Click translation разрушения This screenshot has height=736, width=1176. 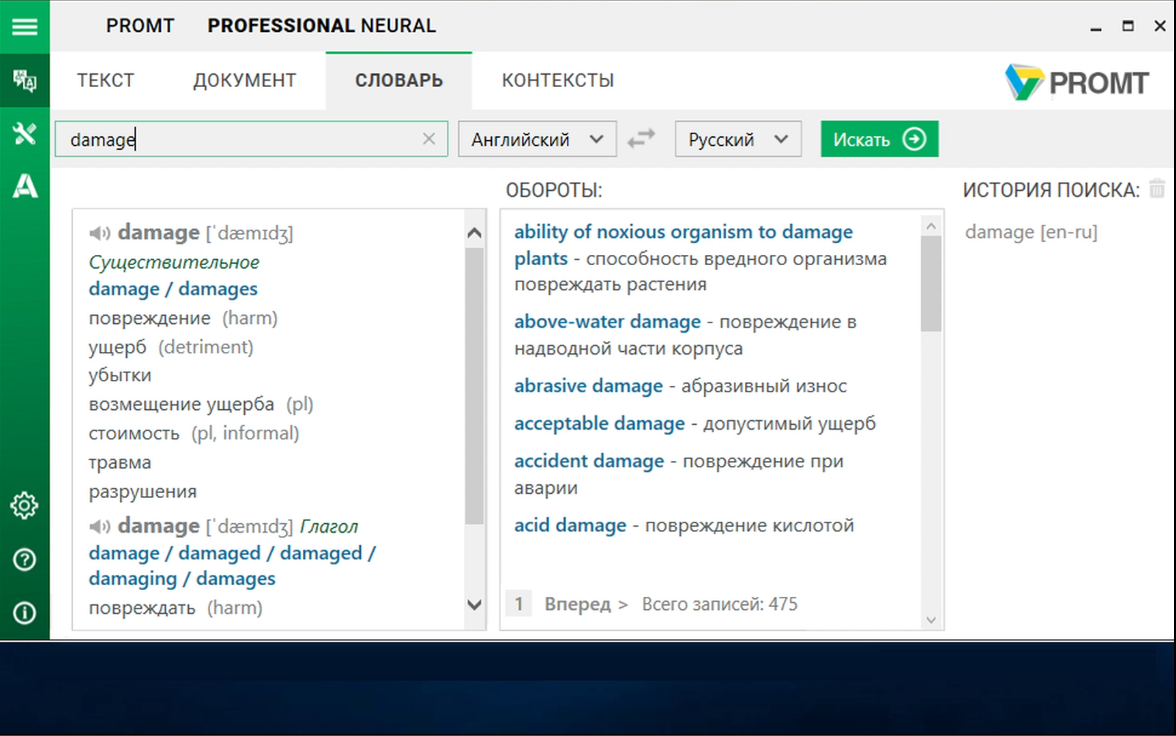(x=142, y=492)
